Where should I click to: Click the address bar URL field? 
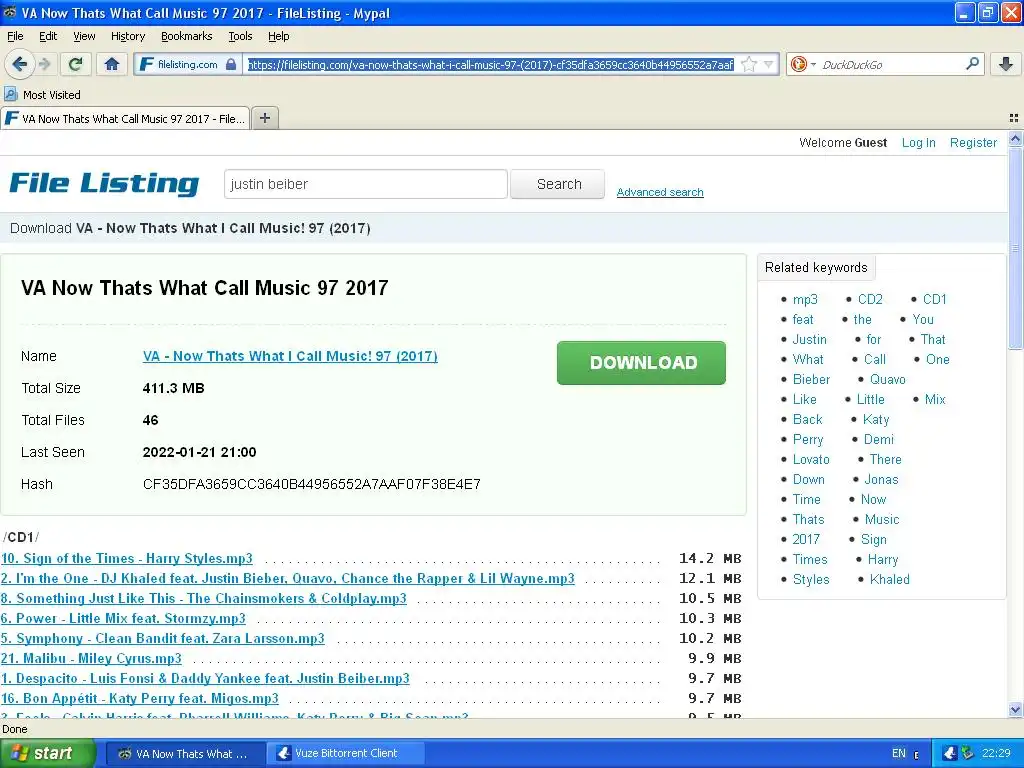click(491, 64)
